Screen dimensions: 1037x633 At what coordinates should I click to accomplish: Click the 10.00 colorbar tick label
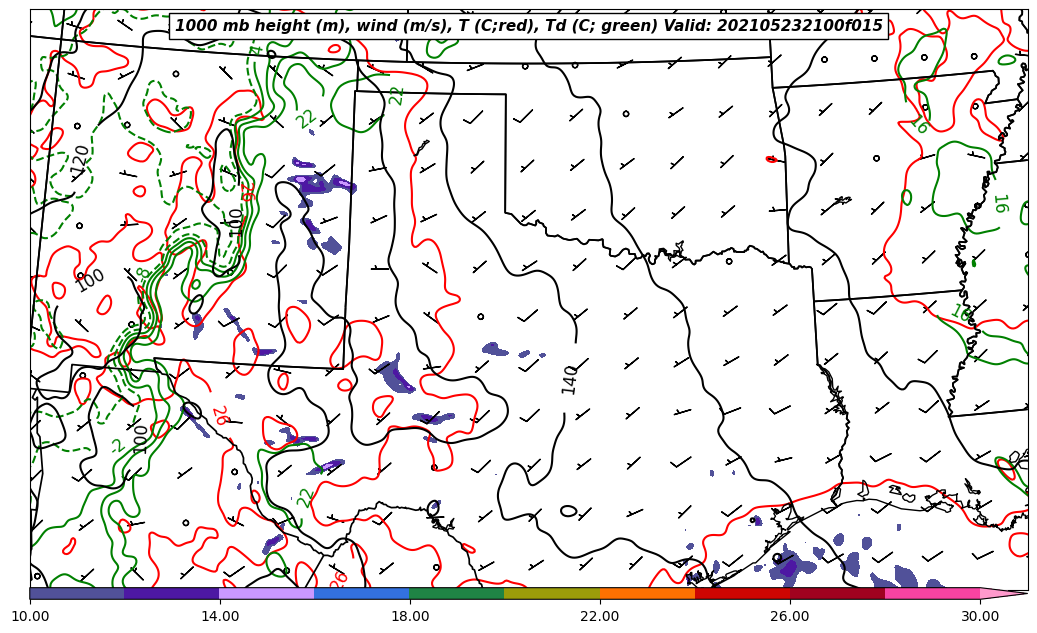point(30,616)
